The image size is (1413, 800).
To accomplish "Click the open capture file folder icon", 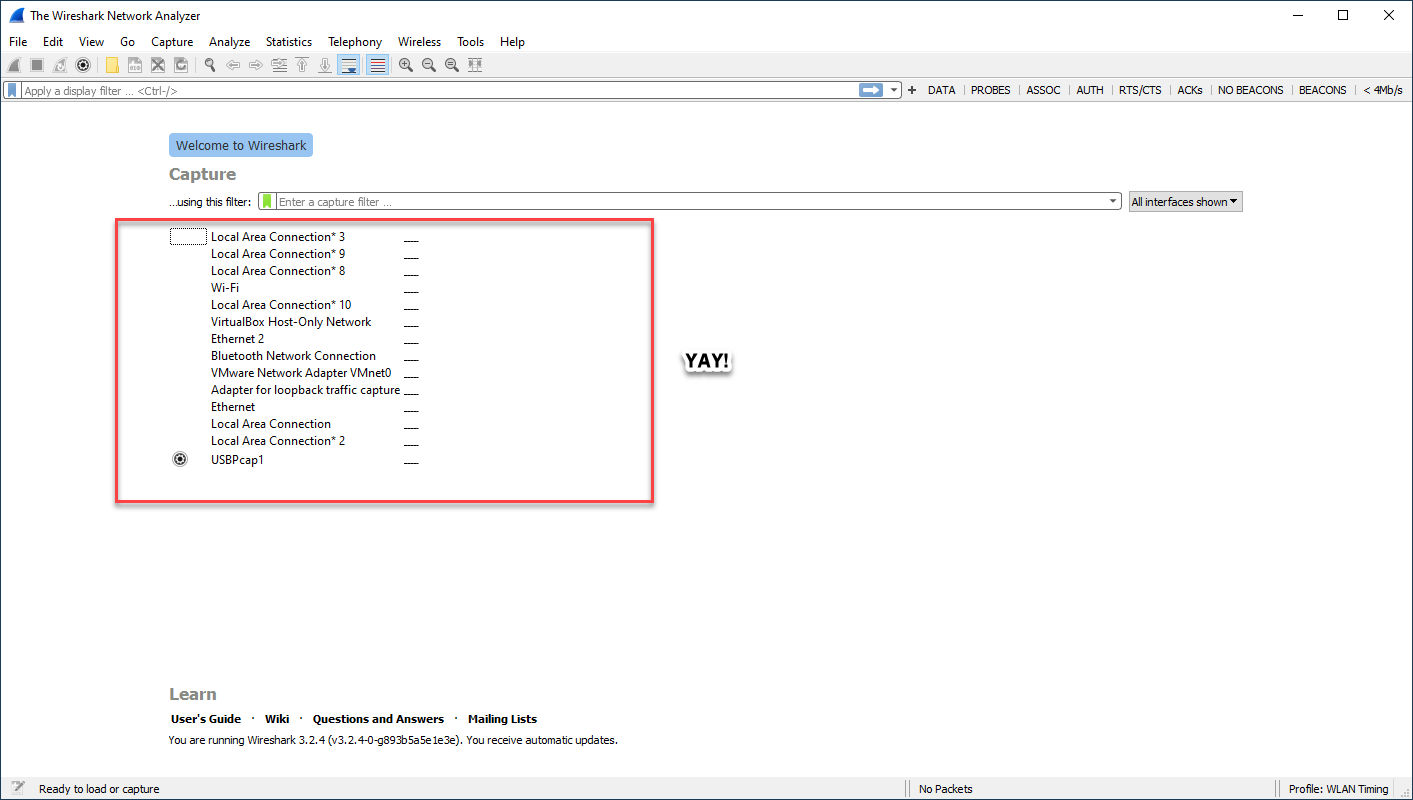I will coord(112,65).
